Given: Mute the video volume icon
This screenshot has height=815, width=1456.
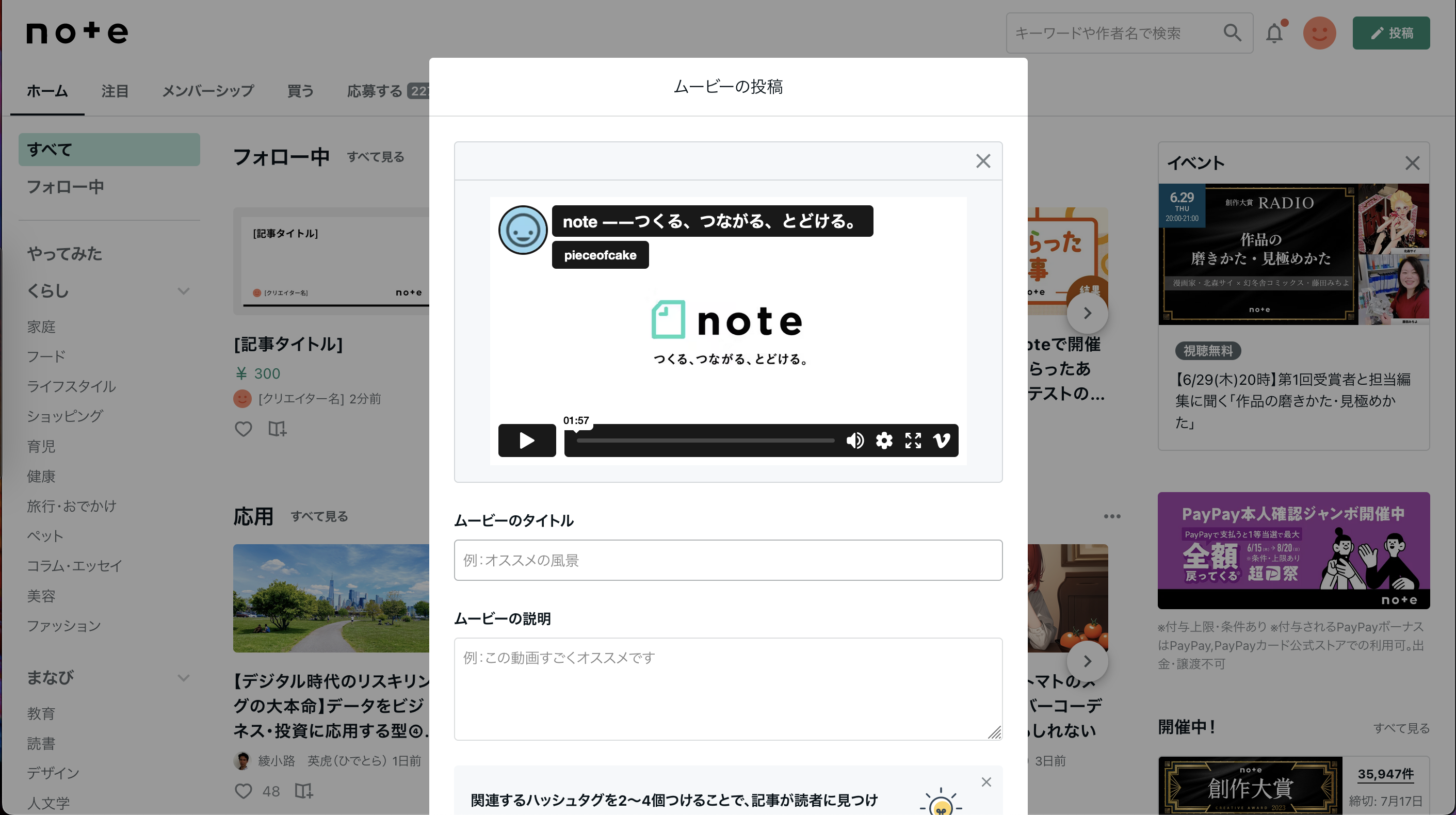Looking at the screenshot, I should coord(855,441).
